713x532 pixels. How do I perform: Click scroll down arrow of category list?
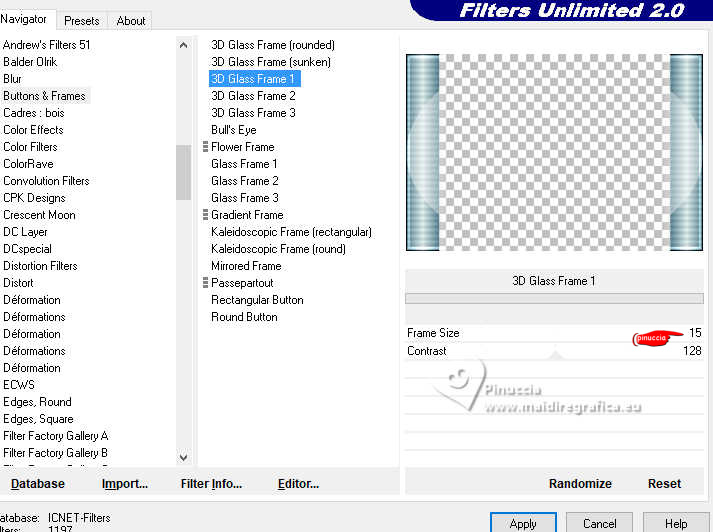click(184, 457)
